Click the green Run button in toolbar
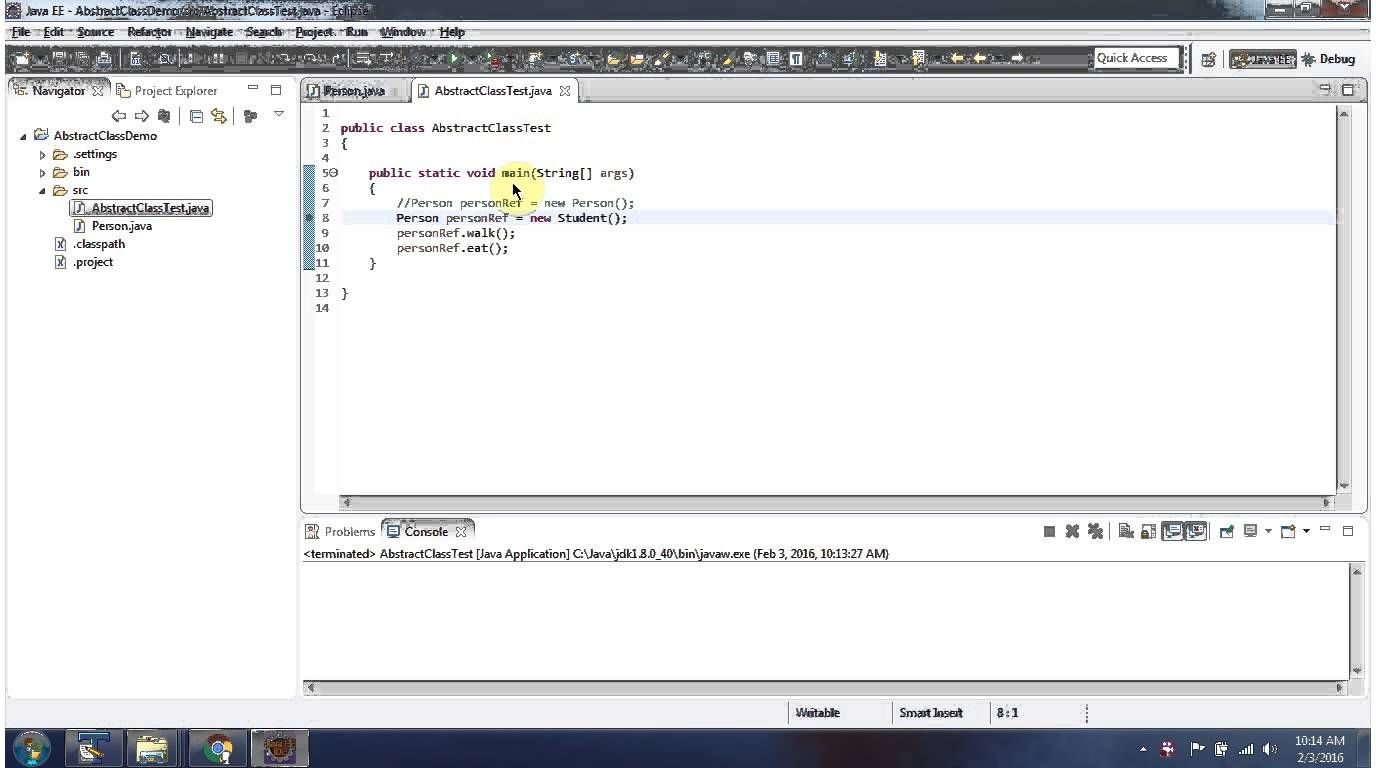 click(455, 59)
